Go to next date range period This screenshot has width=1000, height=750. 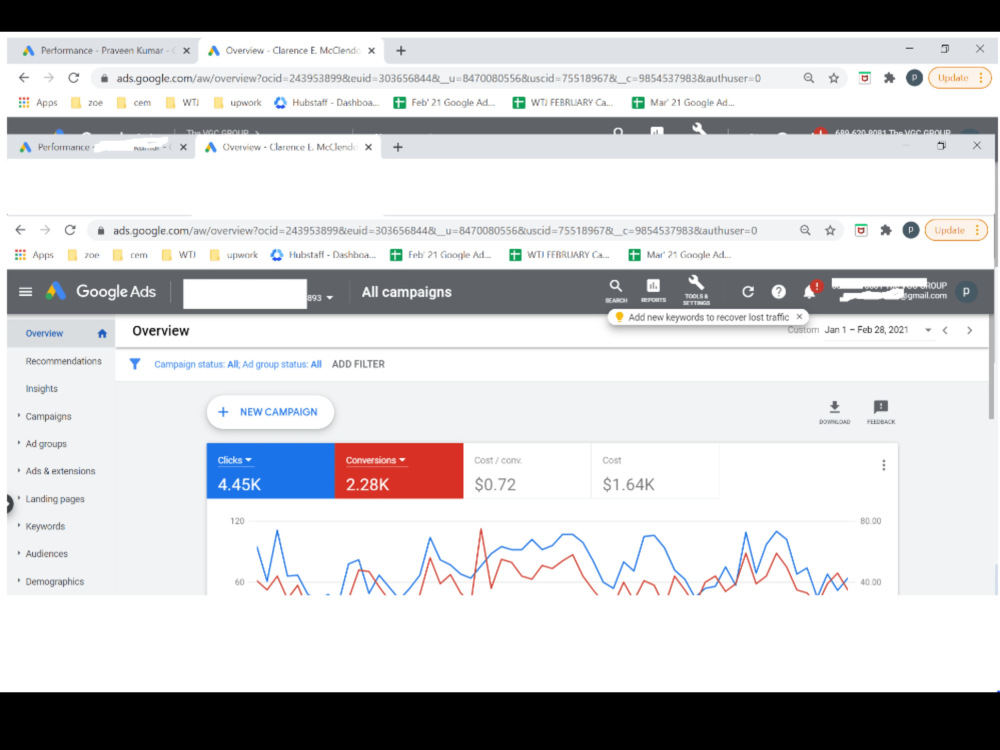(x=969, y=330)
